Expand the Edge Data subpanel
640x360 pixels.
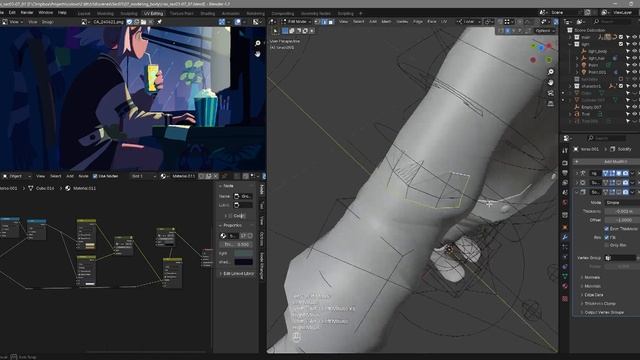click(593, 295)
